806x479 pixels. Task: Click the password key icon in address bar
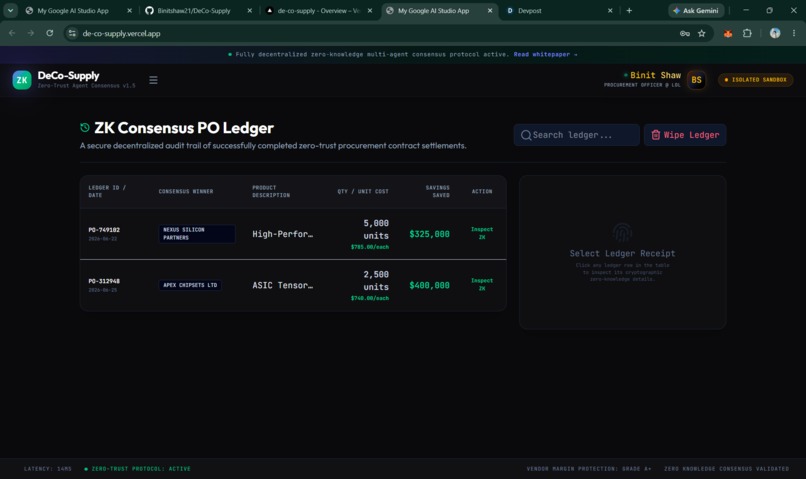click(x=685, y=33)
